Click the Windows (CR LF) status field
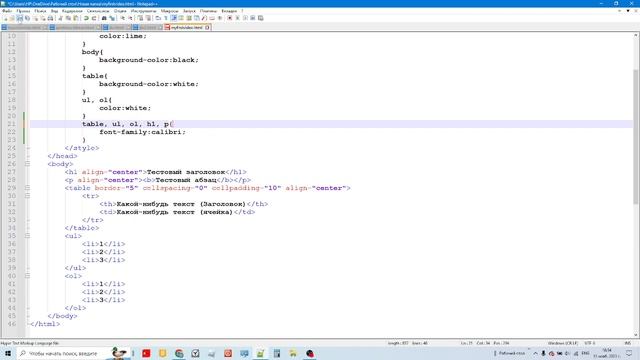This screenshot has height=360, width=640. [562, 343]
